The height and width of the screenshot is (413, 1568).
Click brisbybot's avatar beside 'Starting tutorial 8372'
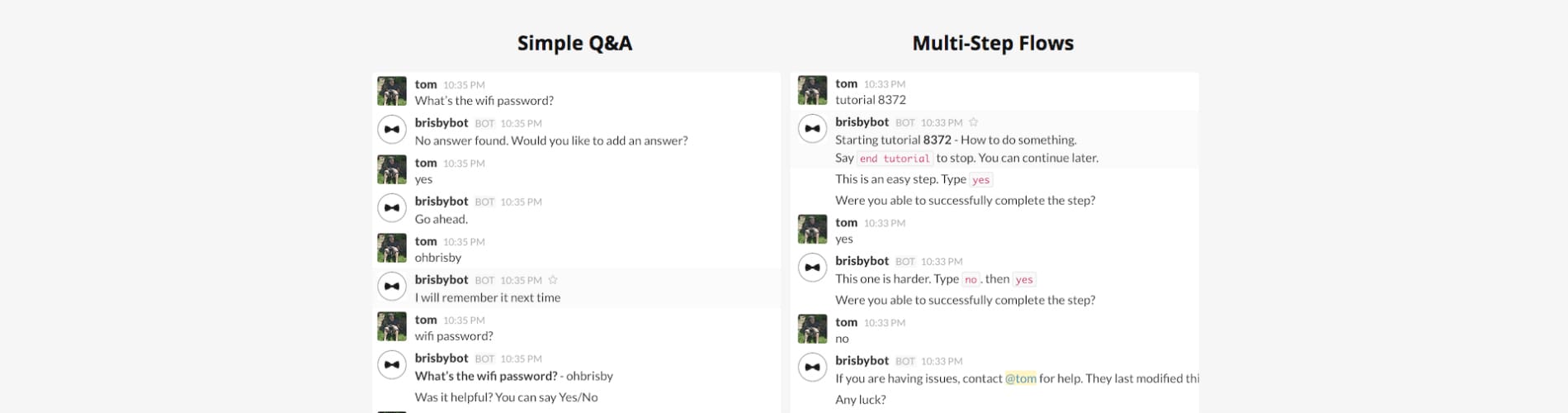click(813, 129)
